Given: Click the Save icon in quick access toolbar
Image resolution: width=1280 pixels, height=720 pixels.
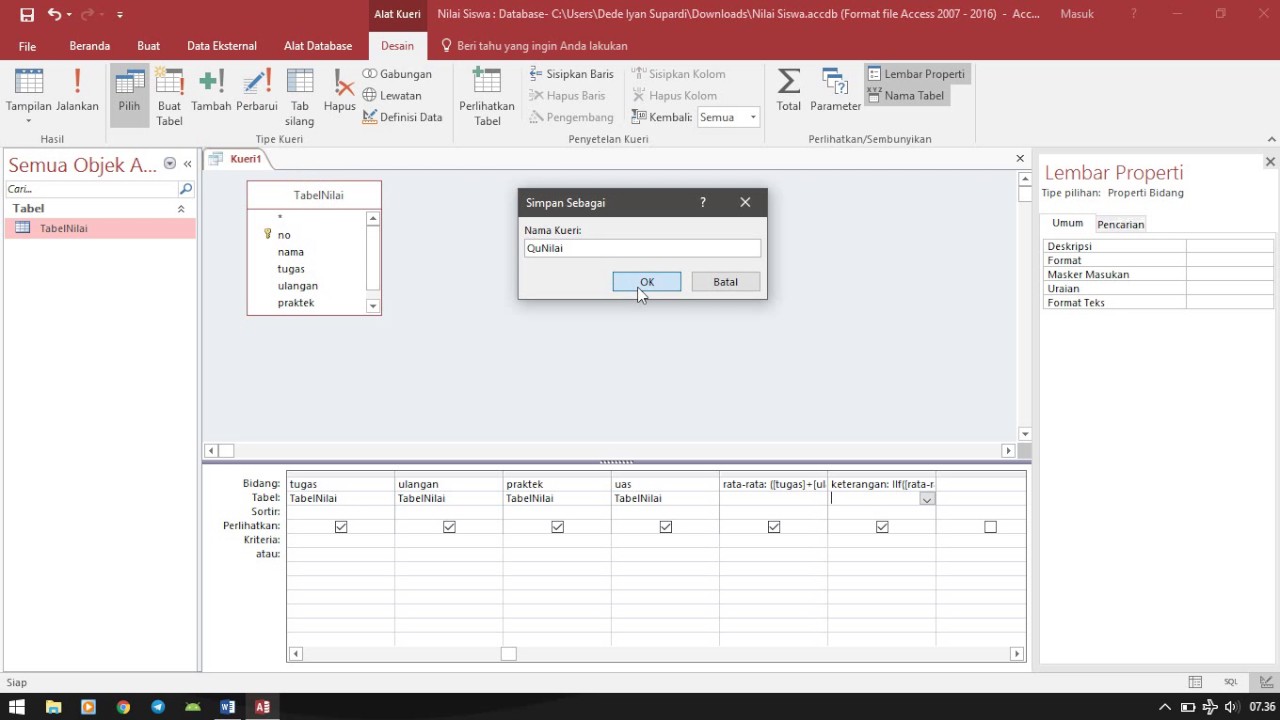Looking at the screenshot, I should pos(27,15).
